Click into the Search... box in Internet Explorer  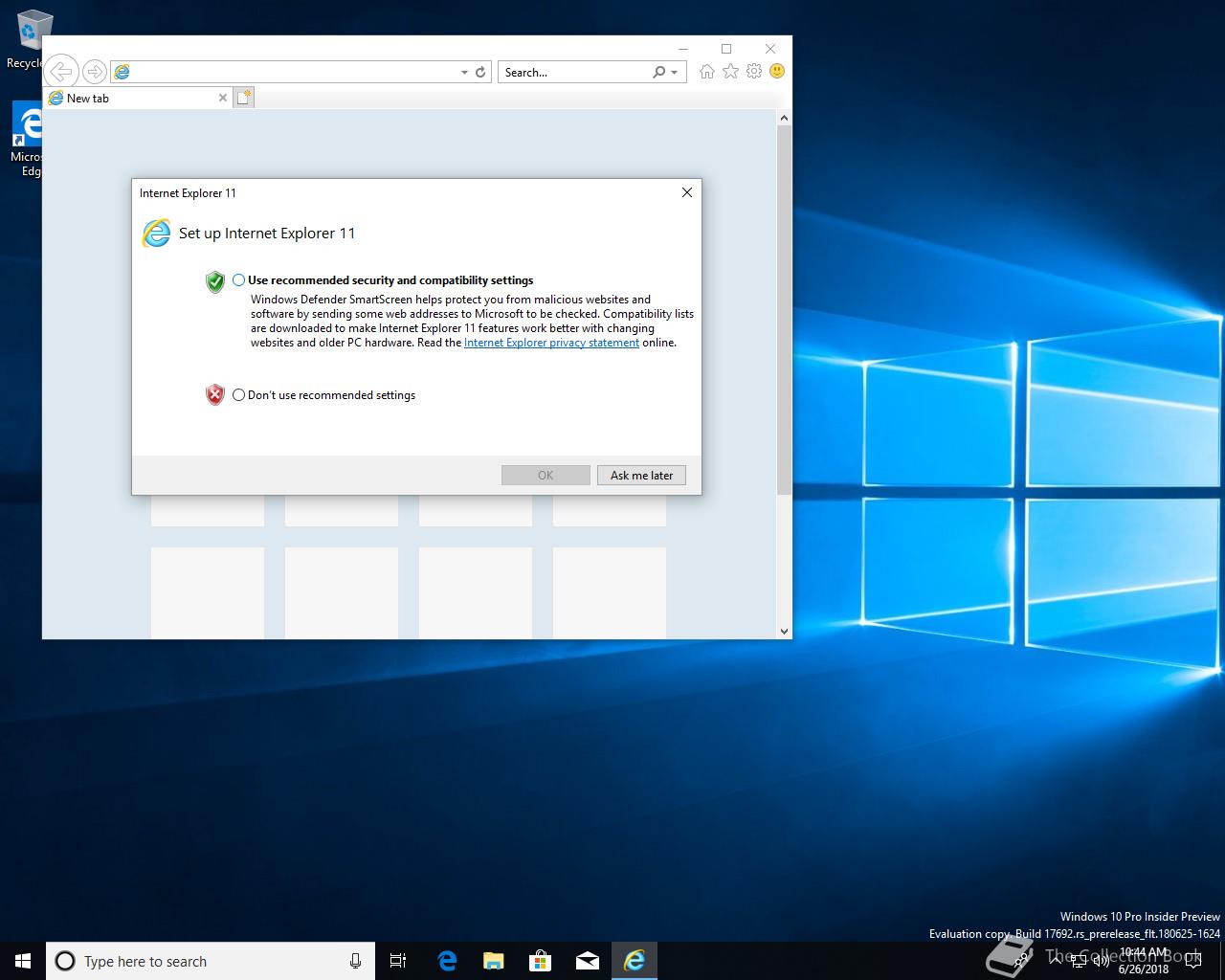coord(573,72)
